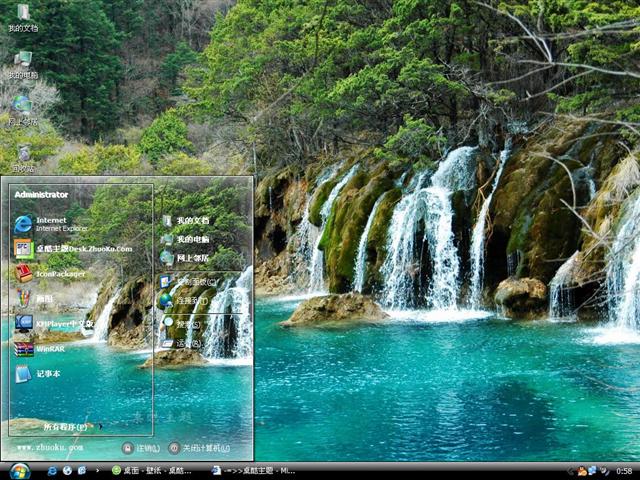
Task: Open 运行(R) Run in the Start menu
Action: coord(182,344)
